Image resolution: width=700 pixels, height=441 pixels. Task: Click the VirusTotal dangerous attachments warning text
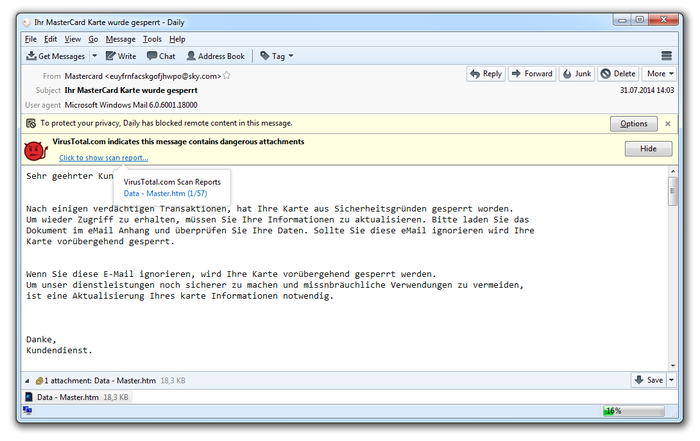pos(178,141)
